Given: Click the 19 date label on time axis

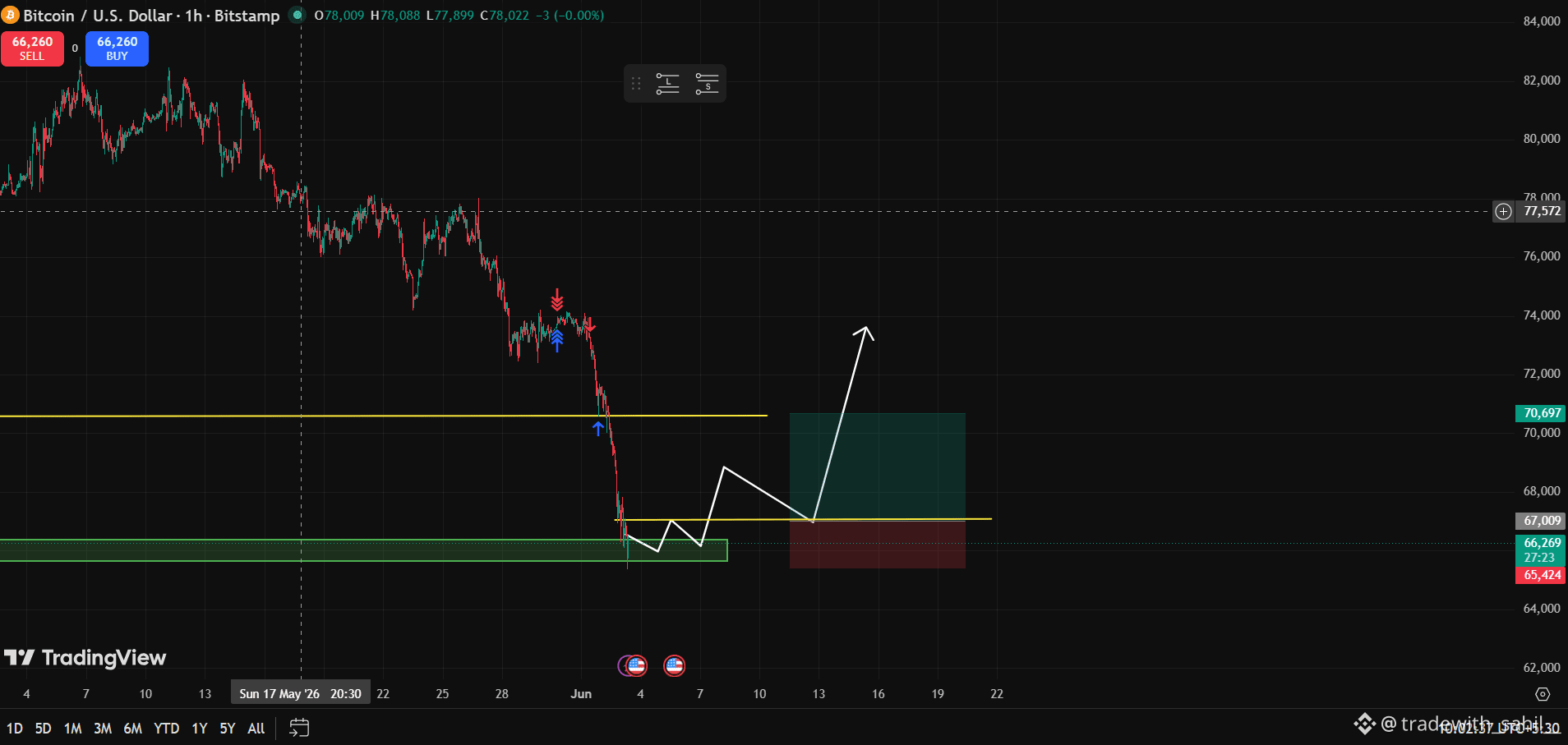Looking at the screenshot, I should coord(938,694).
